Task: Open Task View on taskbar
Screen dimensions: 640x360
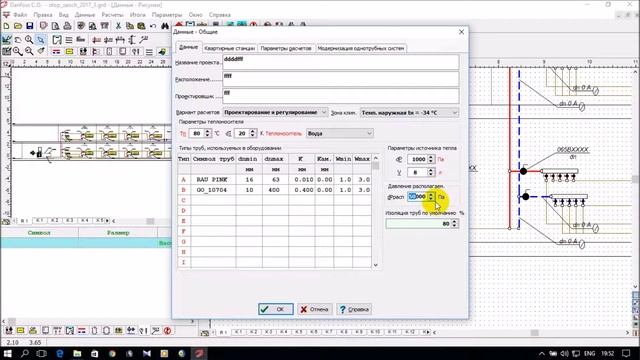Action: (41, 353)
